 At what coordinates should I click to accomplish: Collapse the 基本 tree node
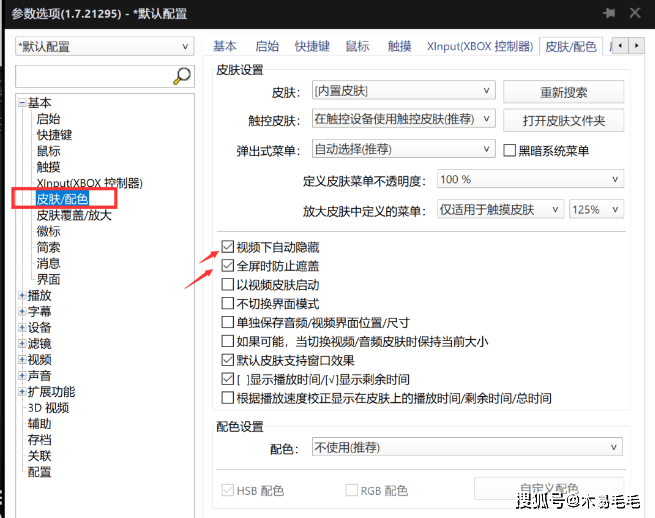(x=22, y=103)
